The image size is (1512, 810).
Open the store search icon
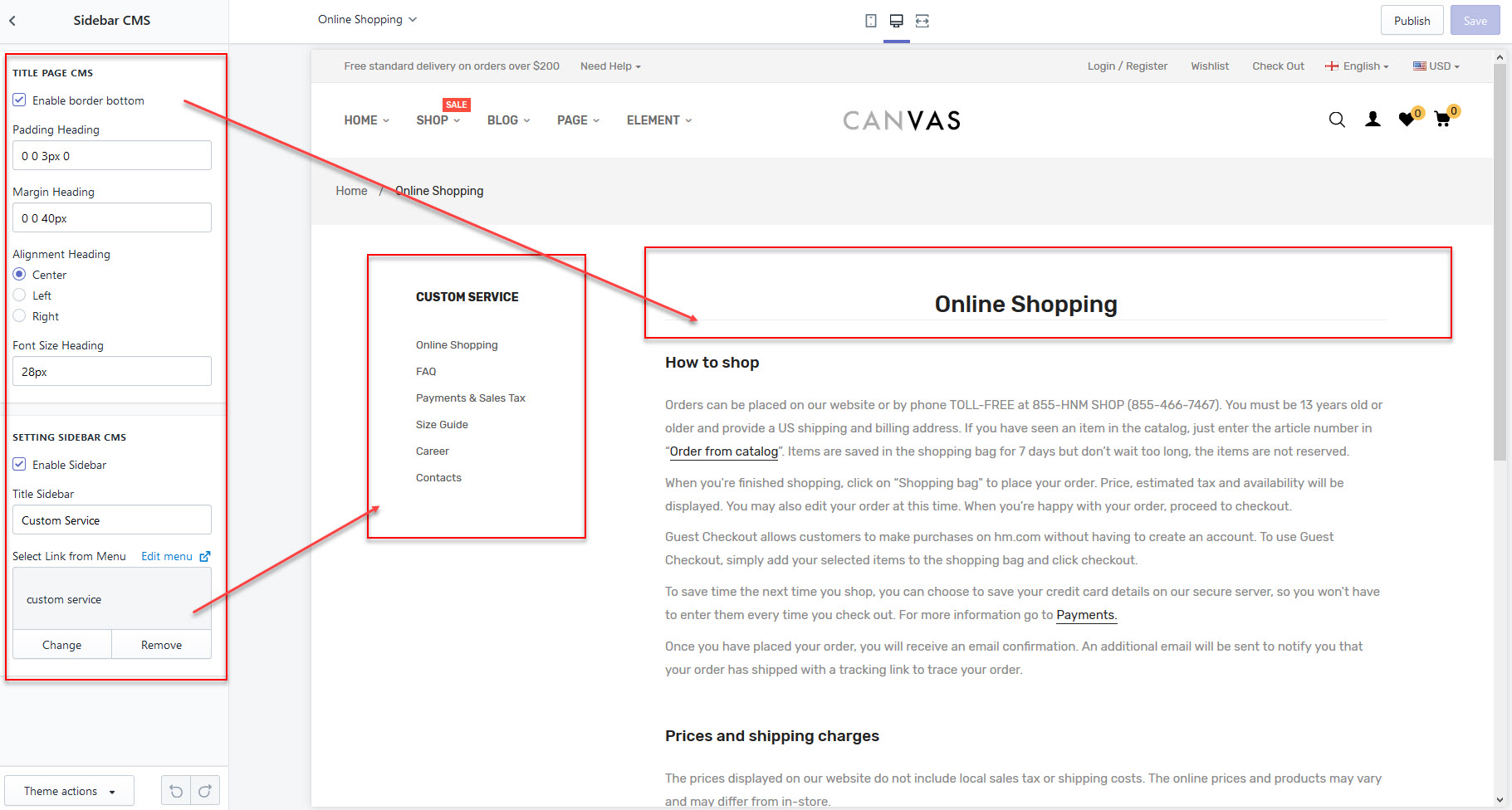coord(1337,120)
